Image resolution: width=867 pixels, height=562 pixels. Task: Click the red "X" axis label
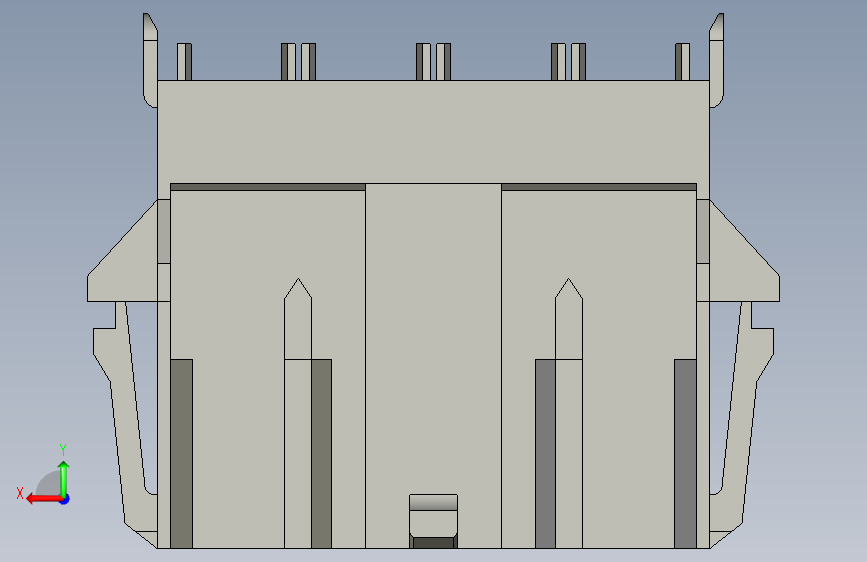(x=20, y=493)
